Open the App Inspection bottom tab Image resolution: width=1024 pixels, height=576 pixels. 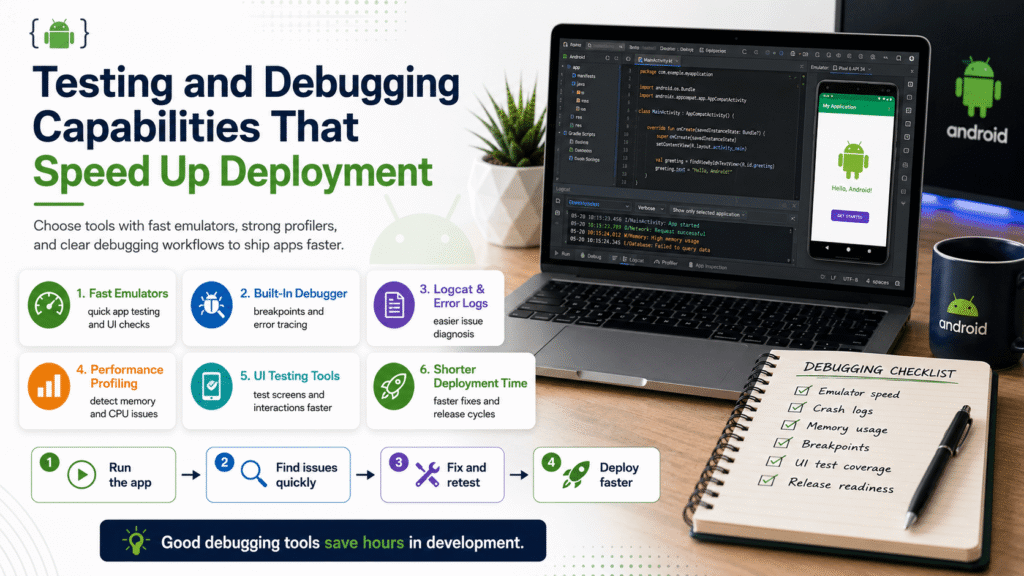[709, 266]
